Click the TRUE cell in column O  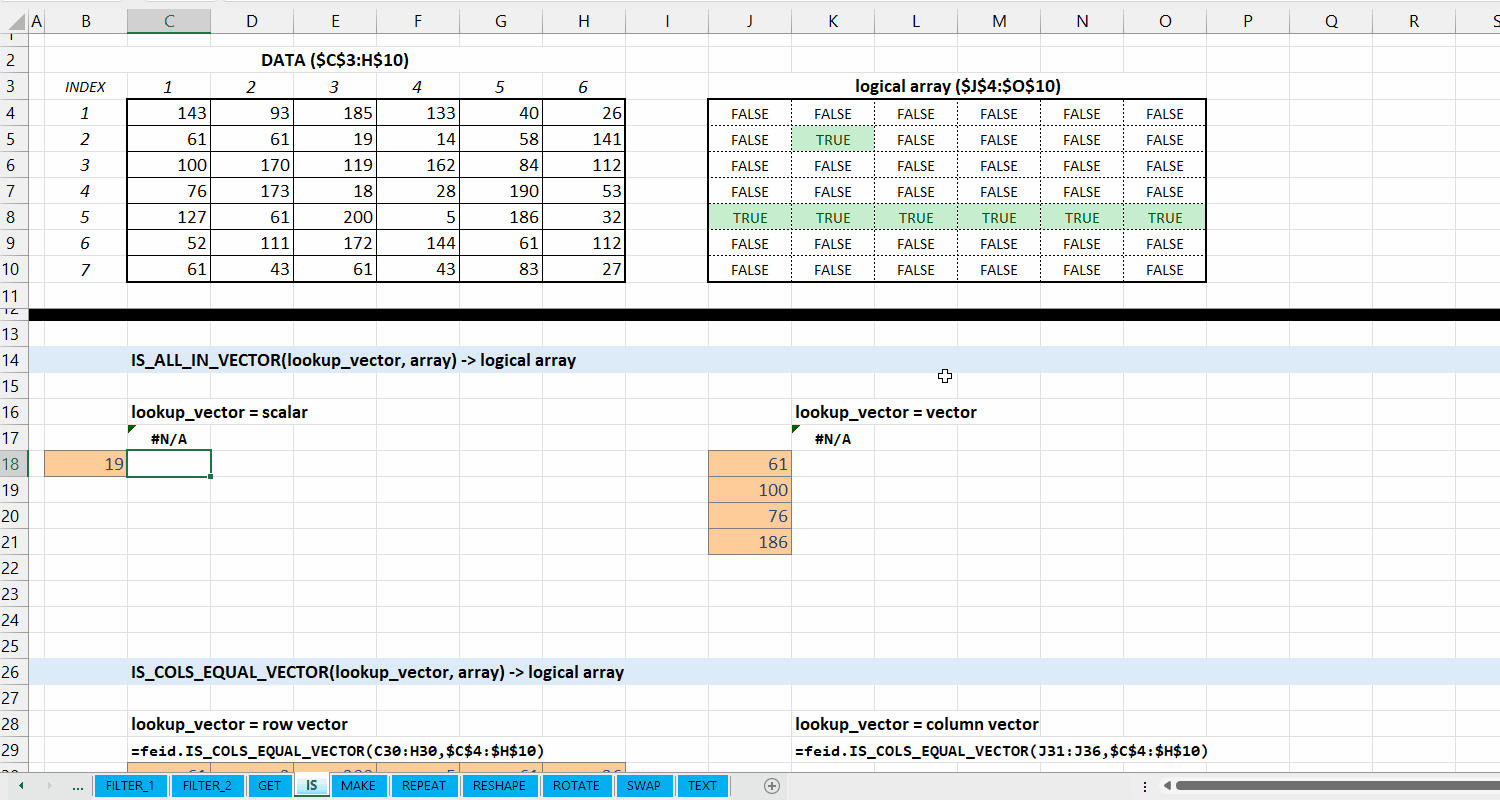[1165, 217]
